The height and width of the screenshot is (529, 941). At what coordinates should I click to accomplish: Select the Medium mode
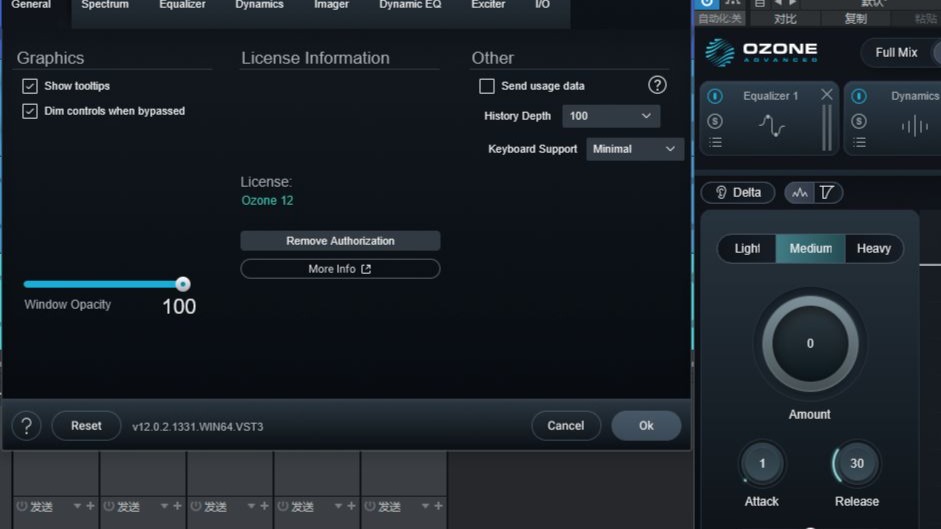coord(810,249)
